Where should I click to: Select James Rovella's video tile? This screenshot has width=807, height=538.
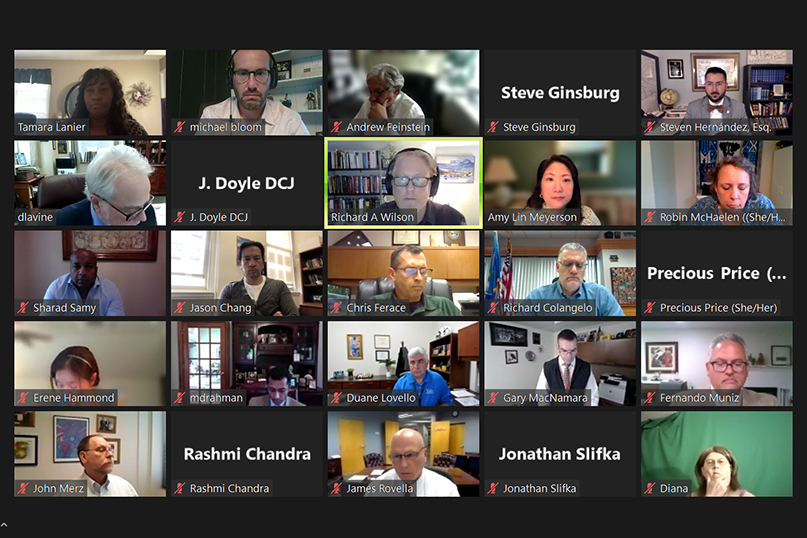tap(404, 454)
